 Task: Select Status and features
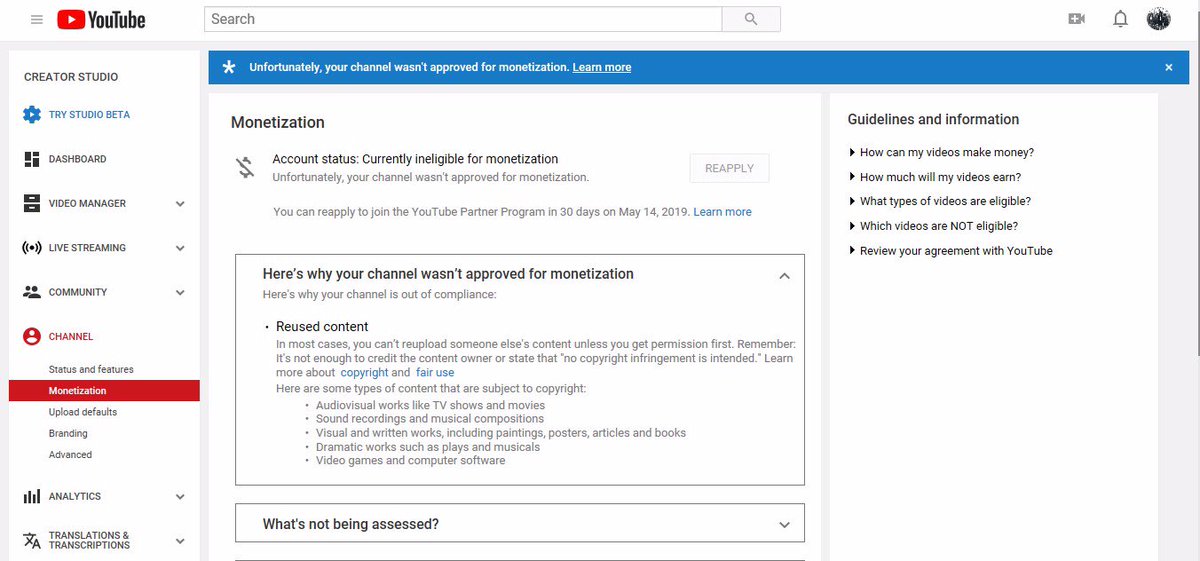pyautogui.click(x=91, y=370)
